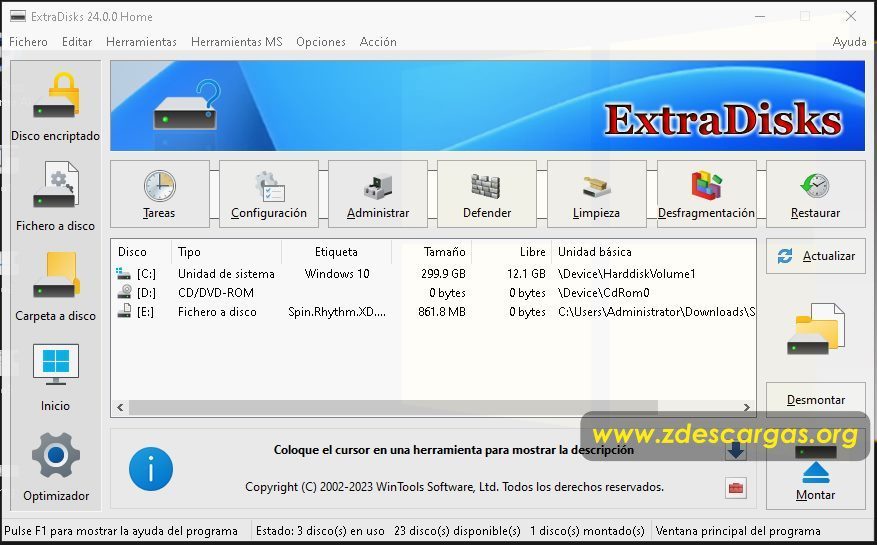Refresh list with Actualizar button
The image size is (877, 545).
pyautogui.click(x=815, y=256)
